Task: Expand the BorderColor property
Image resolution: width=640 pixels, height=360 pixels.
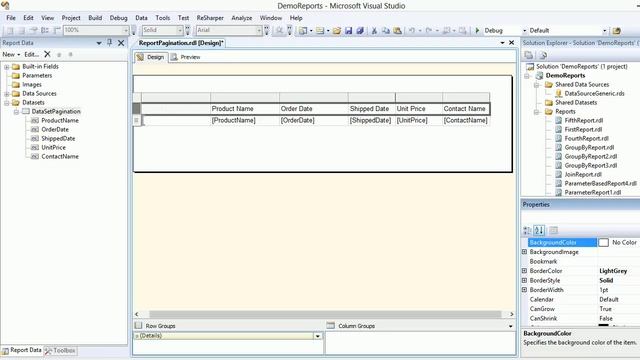Action: (x=524, y=271)
